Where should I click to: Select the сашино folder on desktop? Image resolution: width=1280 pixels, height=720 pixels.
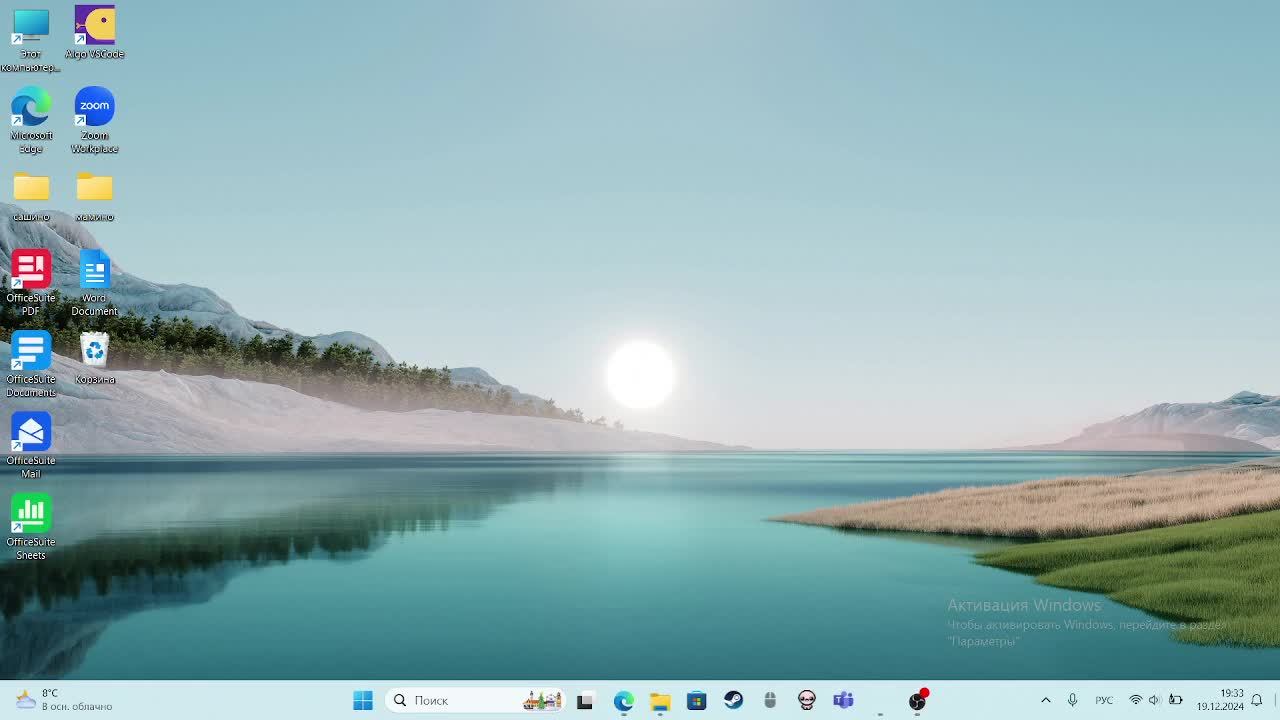click(31, 196)
